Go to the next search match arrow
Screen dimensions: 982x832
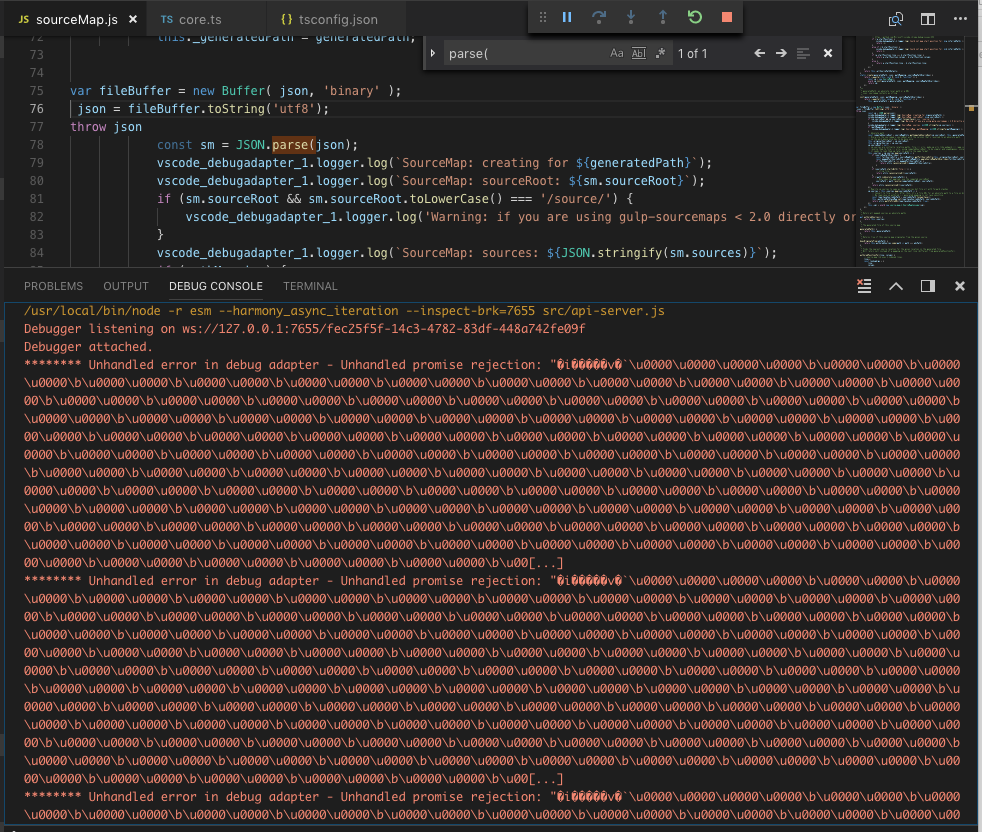point(782,53)
